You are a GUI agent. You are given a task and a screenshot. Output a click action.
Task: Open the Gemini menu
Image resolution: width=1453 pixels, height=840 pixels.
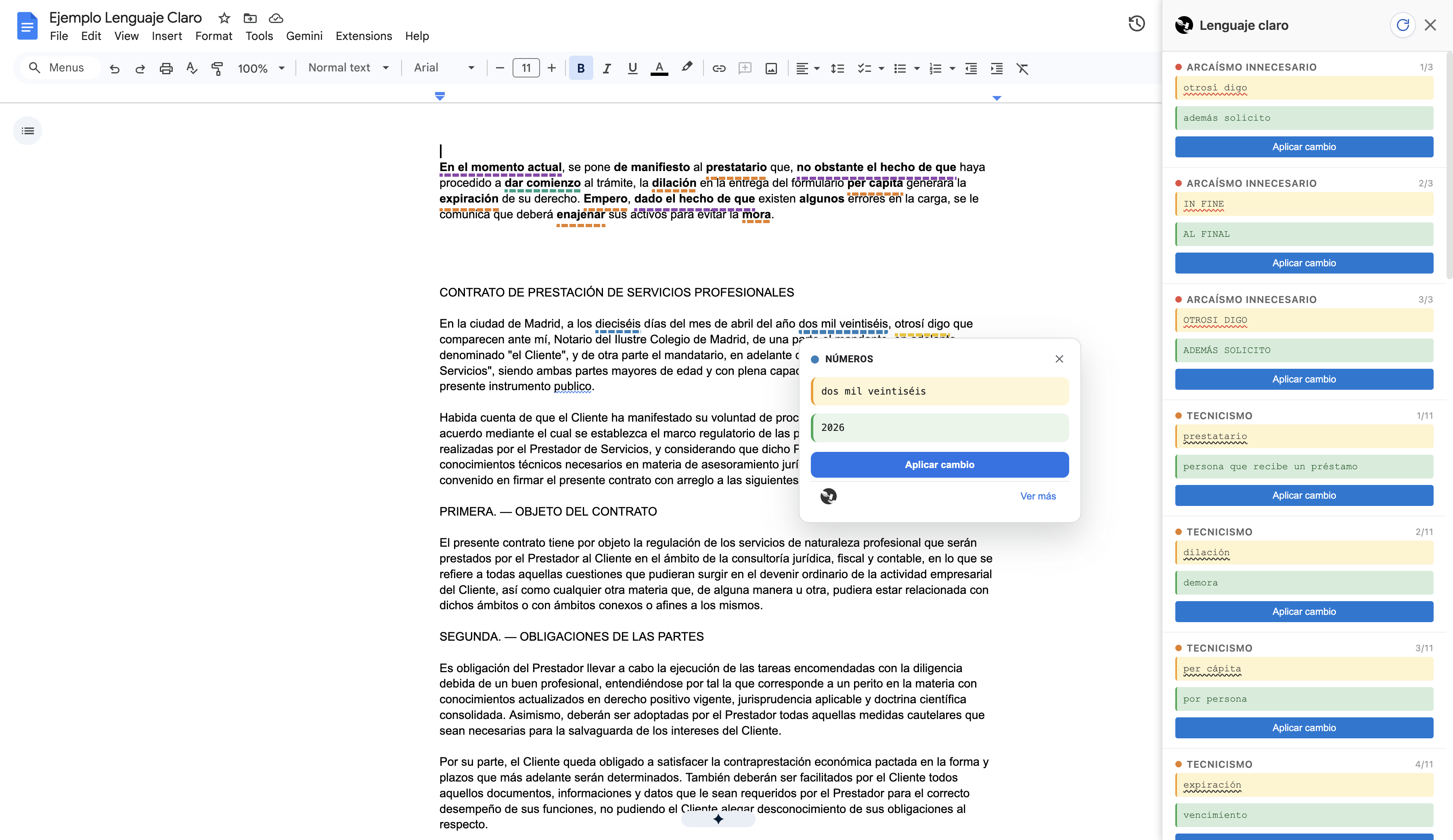pyautogui.click(x=304, y=36)
